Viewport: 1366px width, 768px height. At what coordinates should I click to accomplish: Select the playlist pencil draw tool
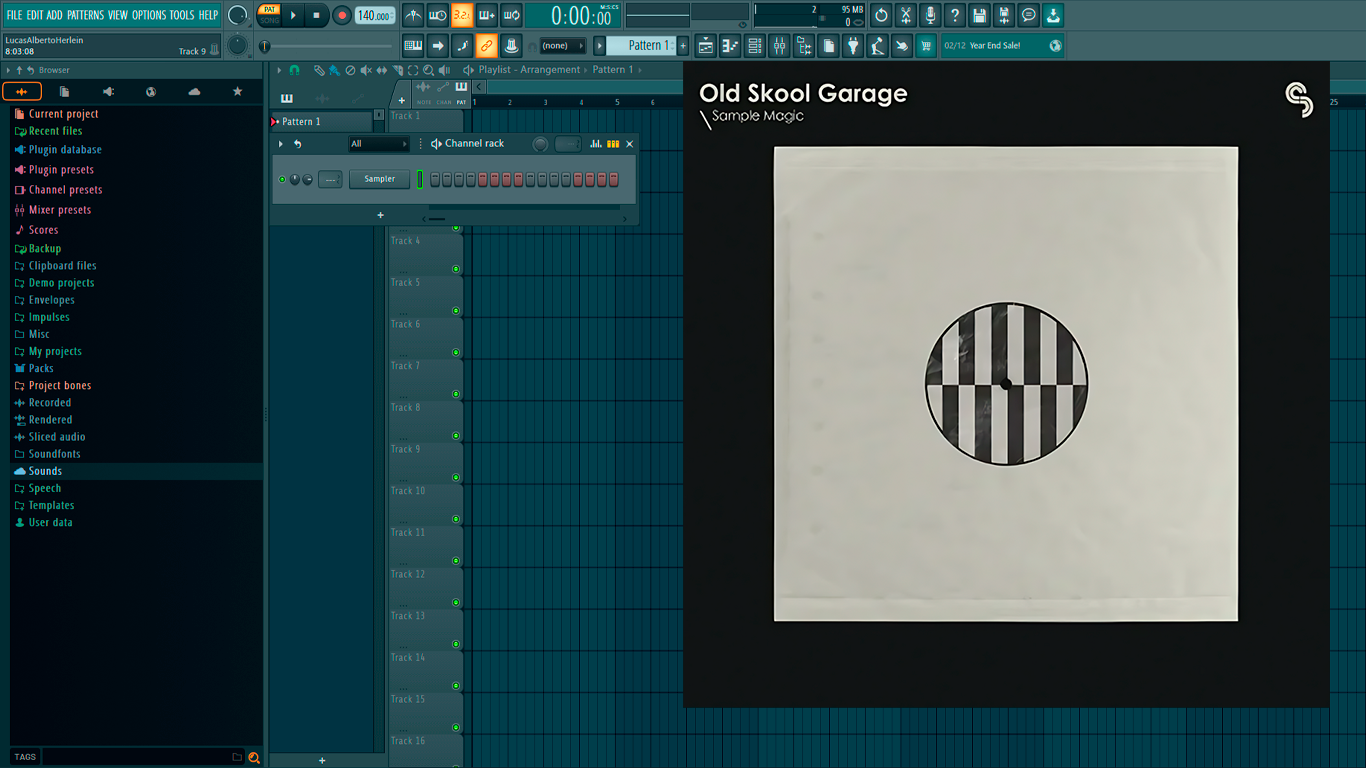[x=319, y=70]
